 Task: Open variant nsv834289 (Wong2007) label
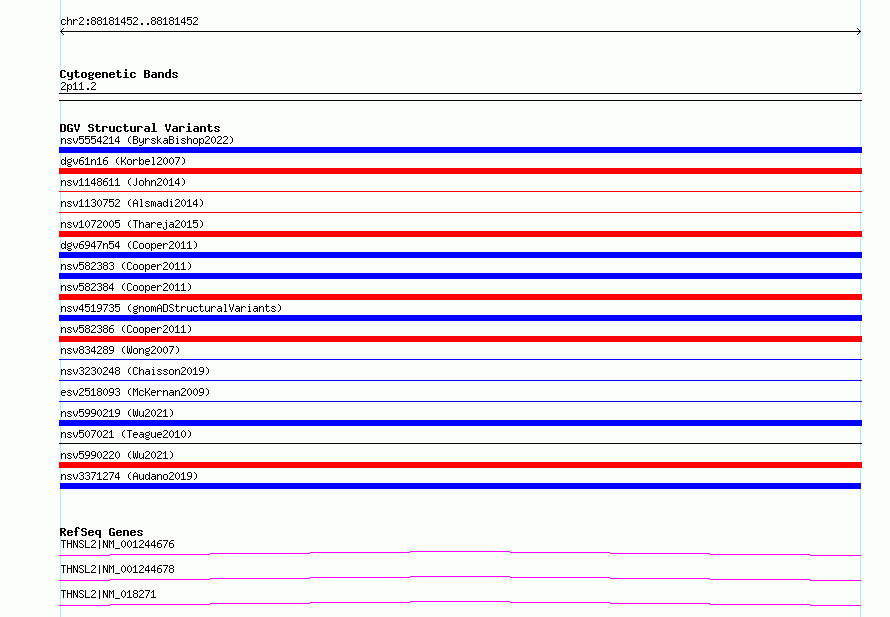click(120, 350)
